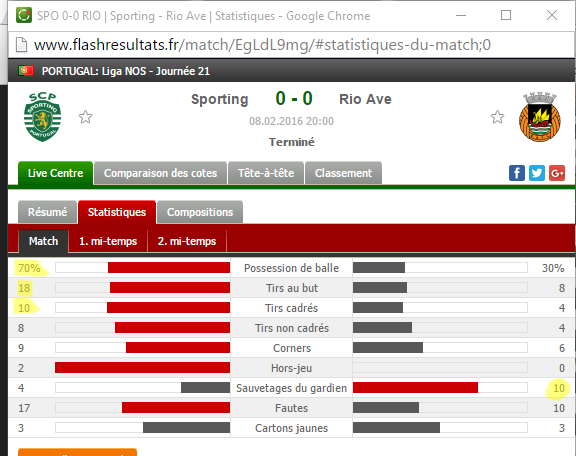This screenshot has width=576, height=456.
Task: Show 2. mi-temps statistics
Action: (187, 241)
